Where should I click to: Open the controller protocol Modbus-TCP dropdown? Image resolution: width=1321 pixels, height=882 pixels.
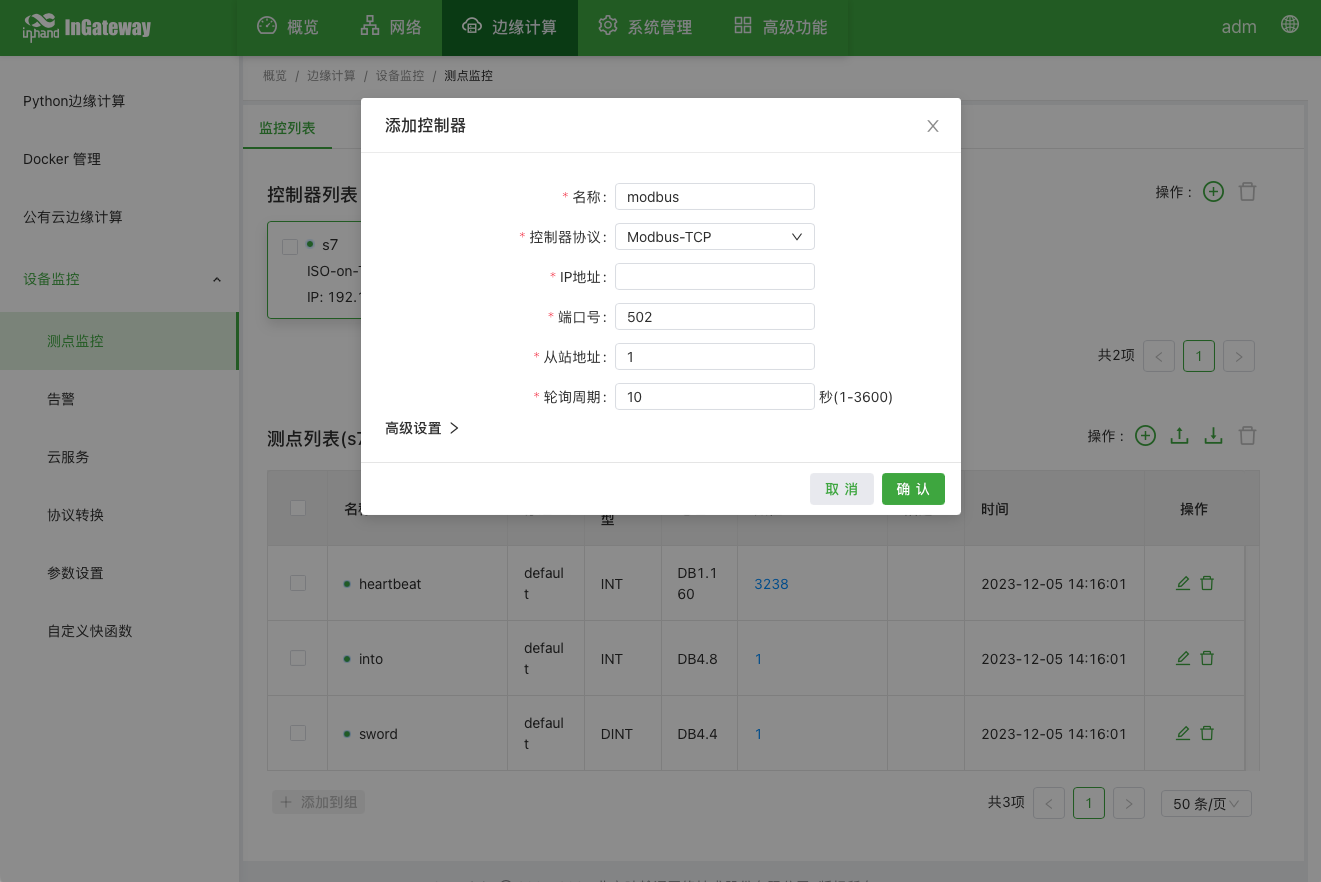tap(714, 237)
